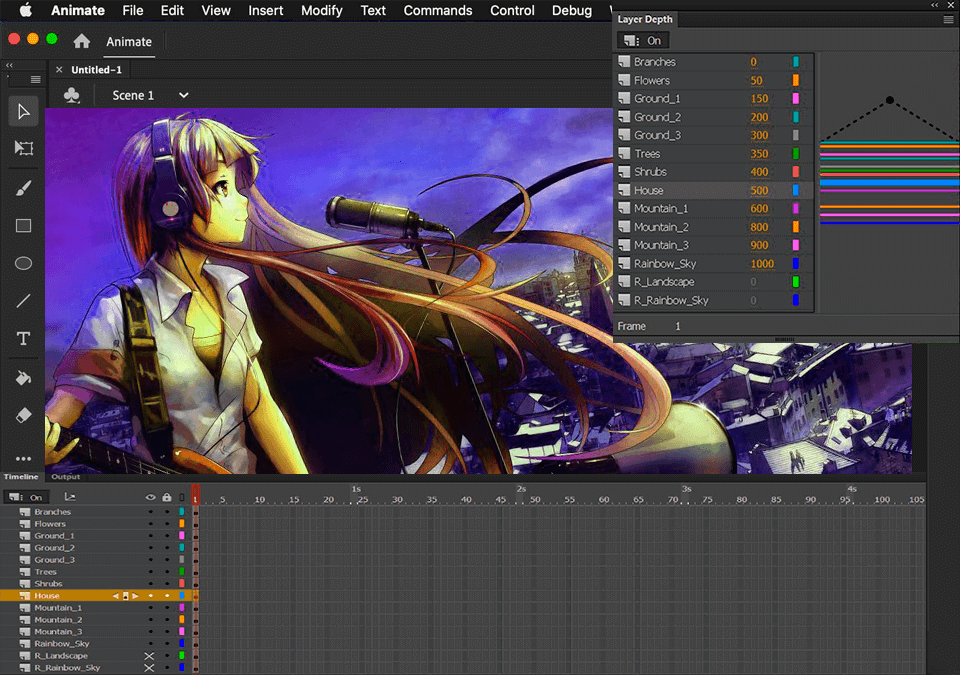Viewport: 960px width, 675px height.
Task: Choose the Paint Bucket tool
Action: pyautogui.click(x=23, y=378)
